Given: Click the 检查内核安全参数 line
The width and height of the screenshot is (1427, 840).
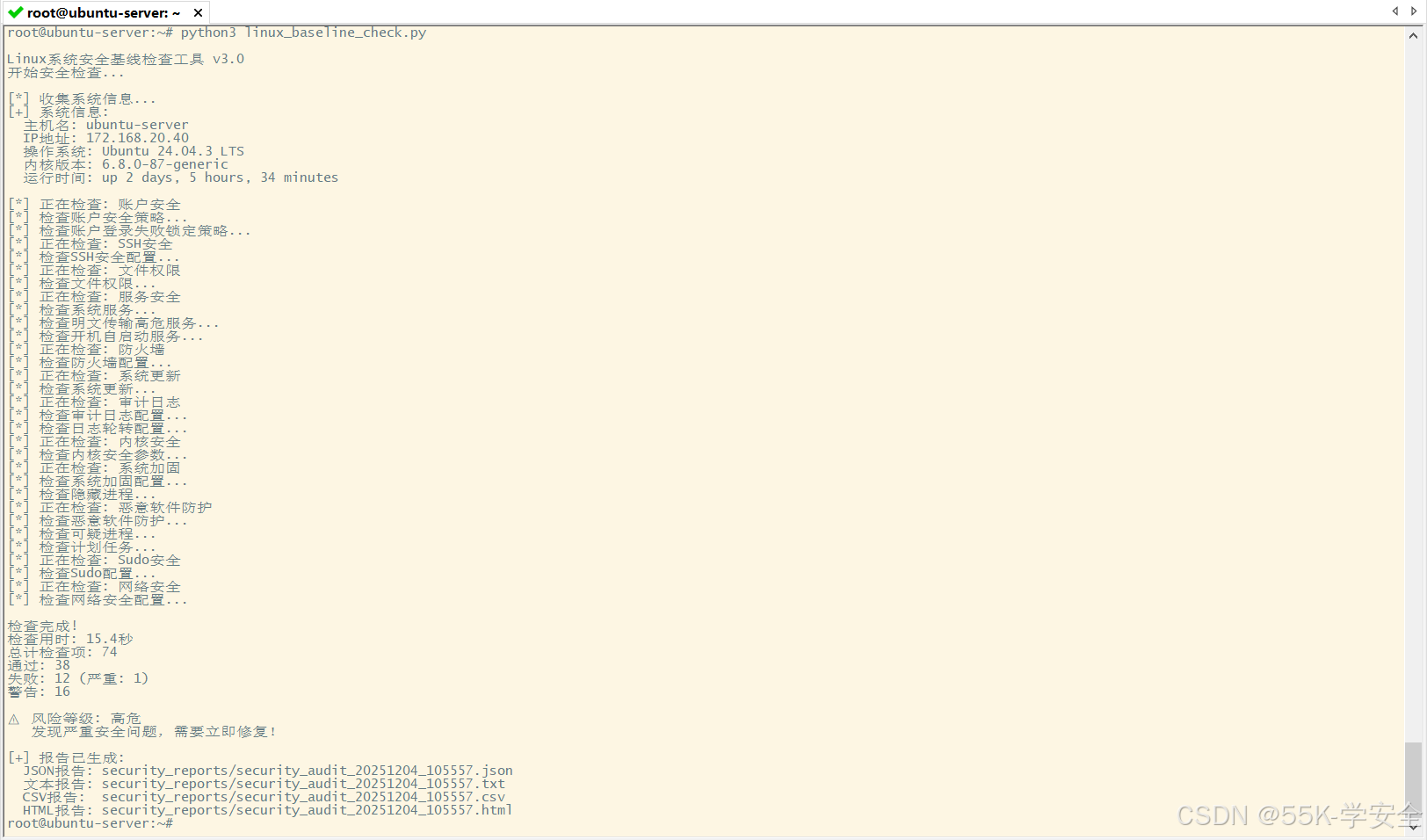Looking at the screenshot, I should click(x=98, y=454).
